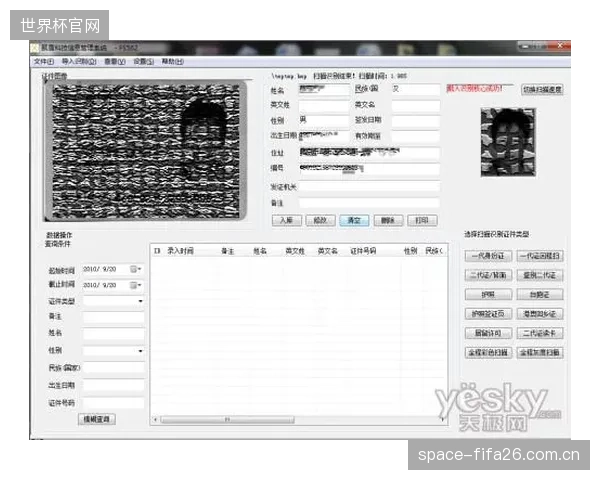Select 二代证/背面 document type
The height and width of the screenshot is (480, 600).
click(488, 275)
